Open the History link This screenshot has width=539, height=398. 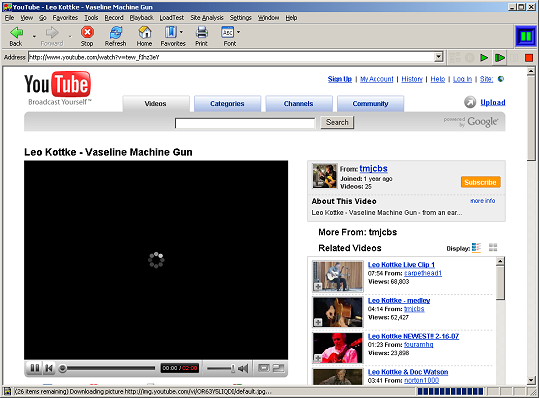(412, 79)
